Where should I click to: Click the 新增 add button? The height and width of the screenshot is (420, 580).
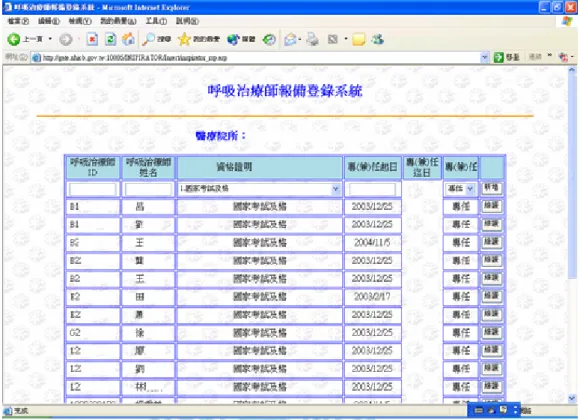[492, 188]
